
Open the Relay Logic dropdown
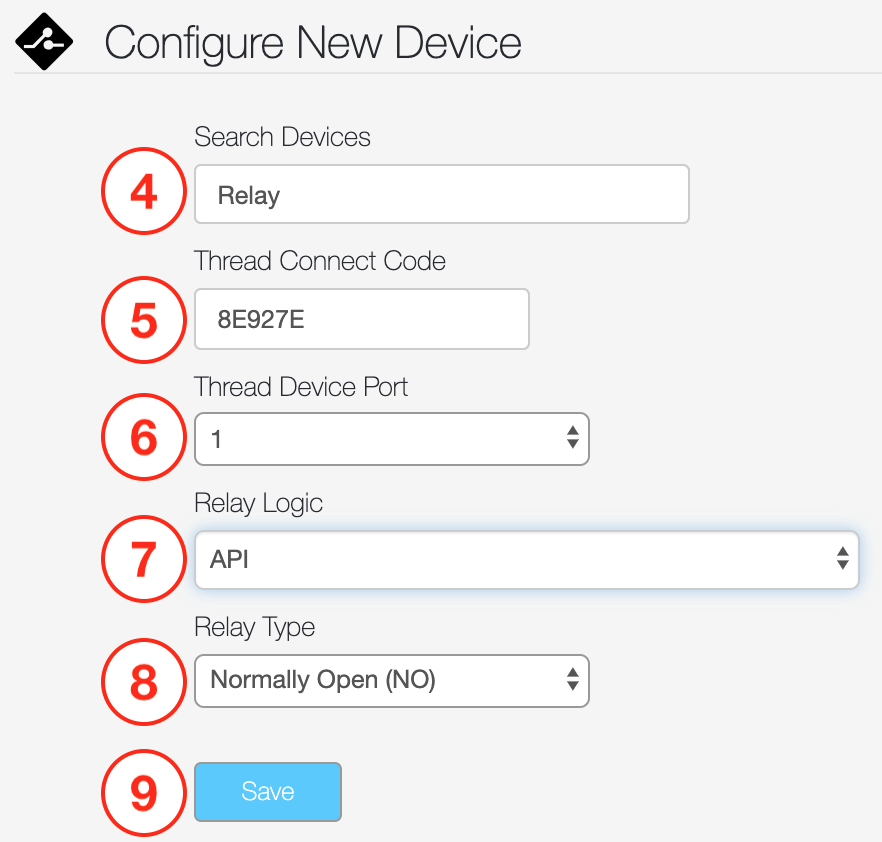click(x=526, y=560)
